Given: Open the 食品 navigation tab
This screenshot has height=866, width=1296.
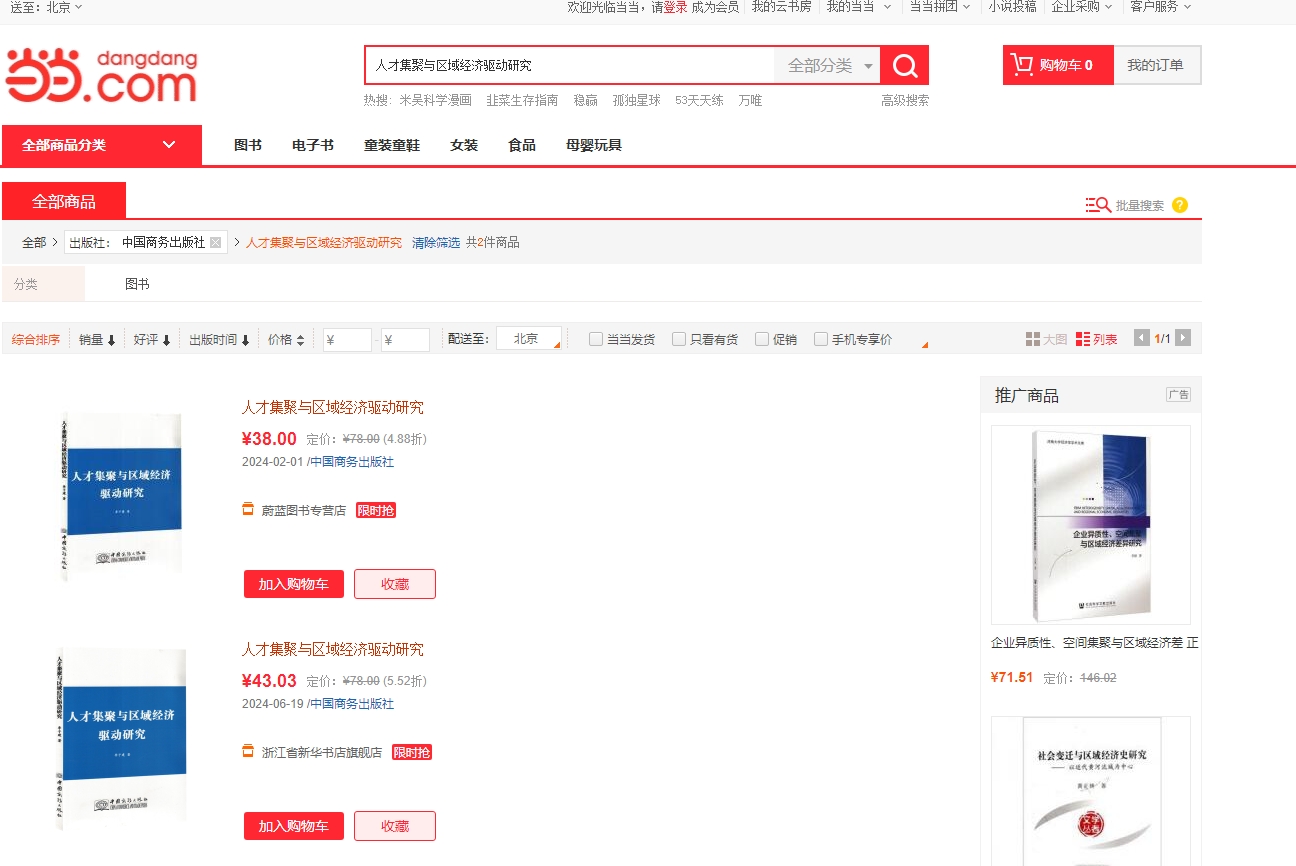Looking at the screenshot, I should click(522, 145).
